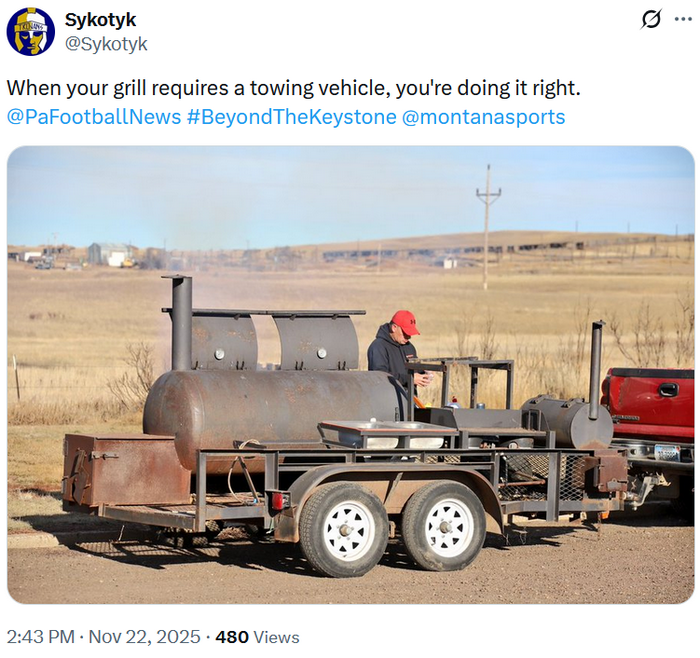Open the 480 Views count
This screenshot has width=700, height=658.
click(x=258, y=637)
